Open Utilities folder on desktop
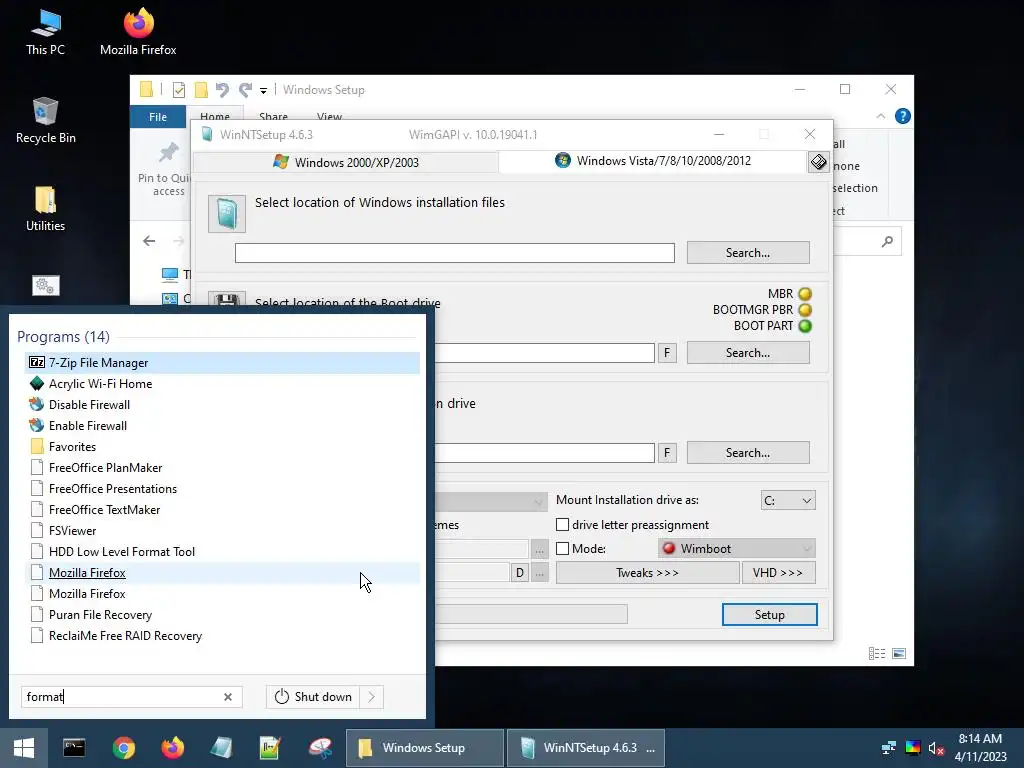This screenshot has height=768, width=1024. 45,209
